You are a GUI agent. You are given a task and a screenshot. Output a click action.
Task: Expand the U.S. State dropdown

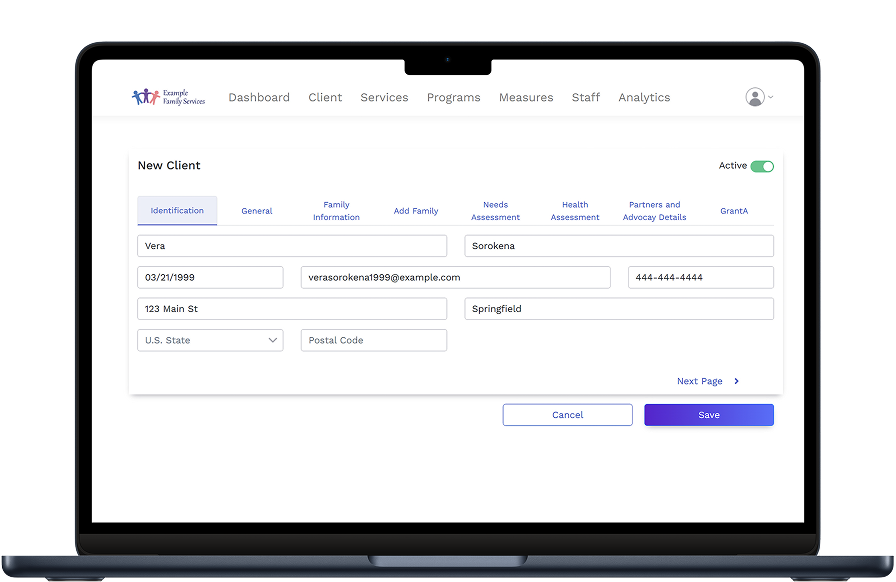(210, 340)
